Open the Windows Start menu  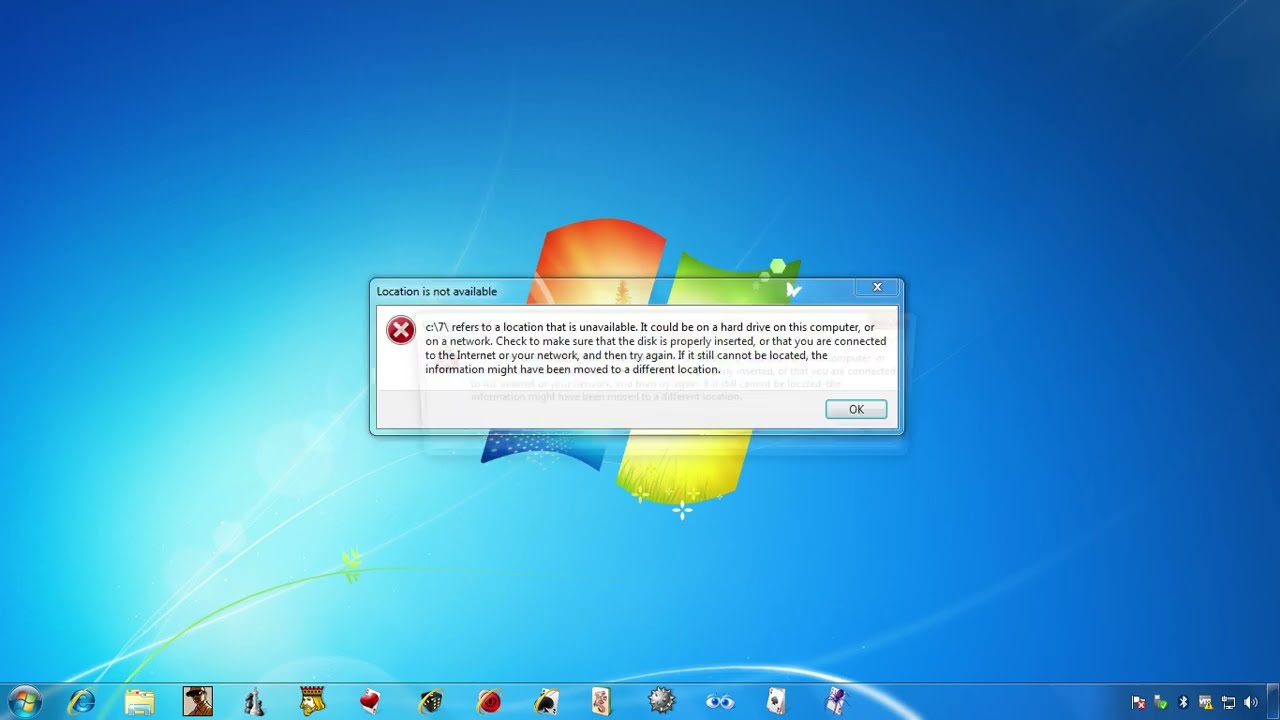(x=24, y=702)
